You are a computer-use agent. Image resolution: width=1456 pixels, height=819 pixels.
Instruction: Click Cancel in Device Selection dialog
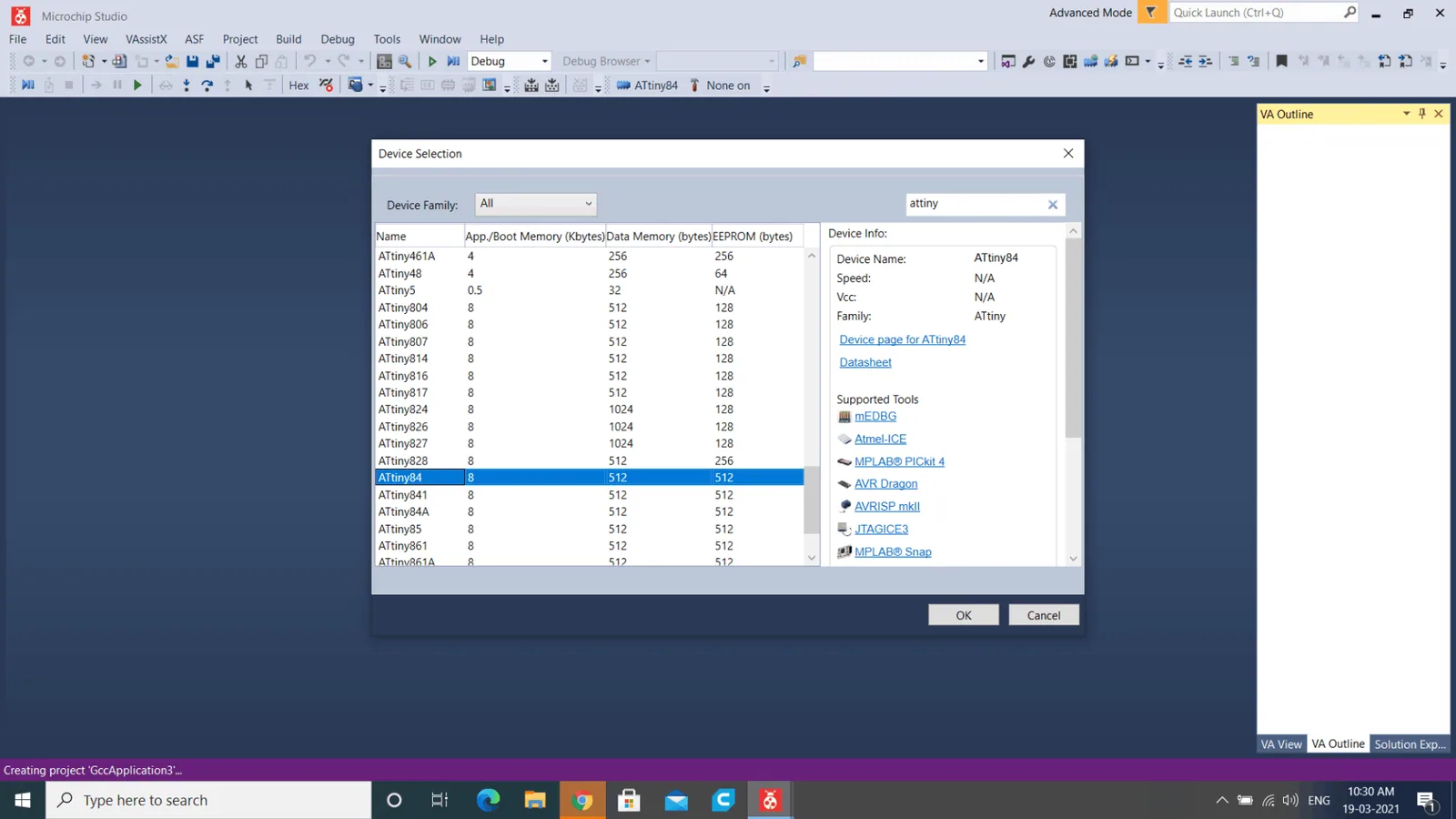point(1044,615)
